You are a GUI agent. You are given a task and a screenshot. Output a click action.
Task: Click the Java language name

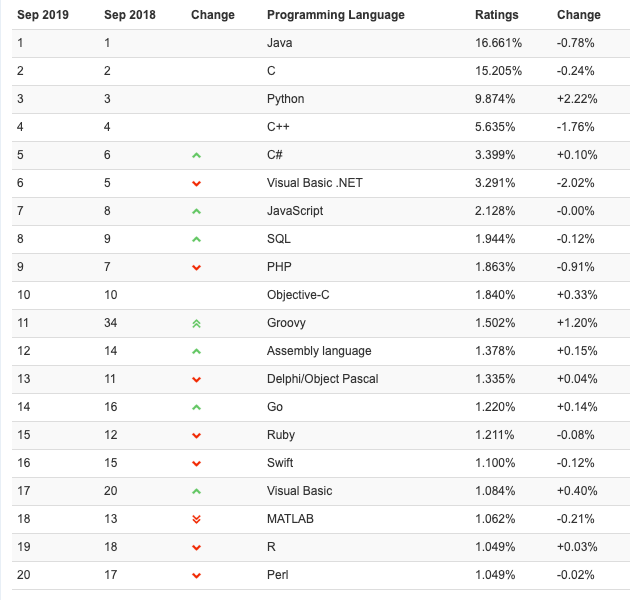(279, 43)
